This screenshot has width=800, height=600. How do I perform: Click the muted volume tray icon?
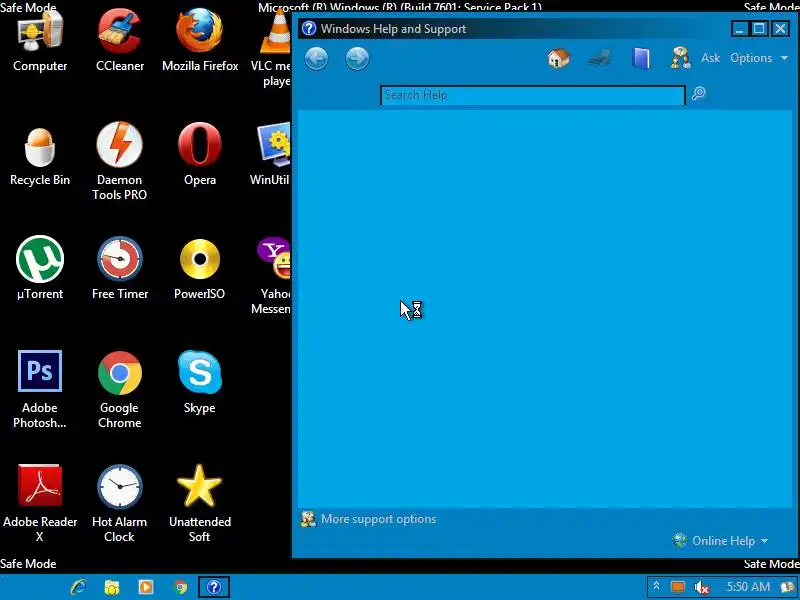(x=702, y=587)
